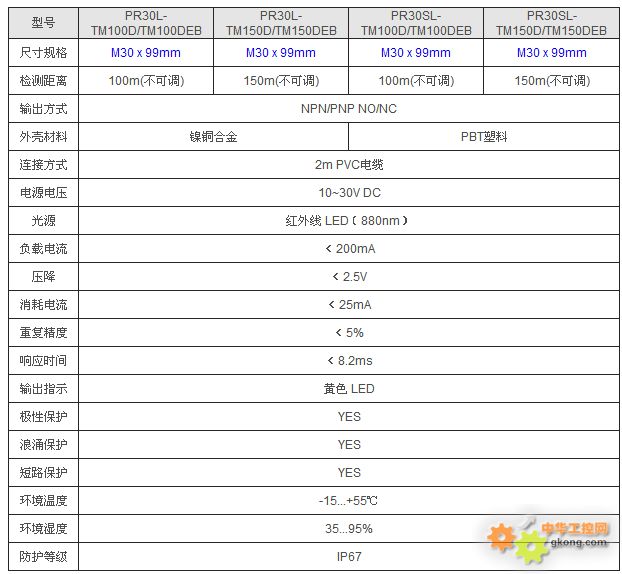Click the 检测距离 row label
This screenshot has width=622, height=574.
(x=43, y=81)
